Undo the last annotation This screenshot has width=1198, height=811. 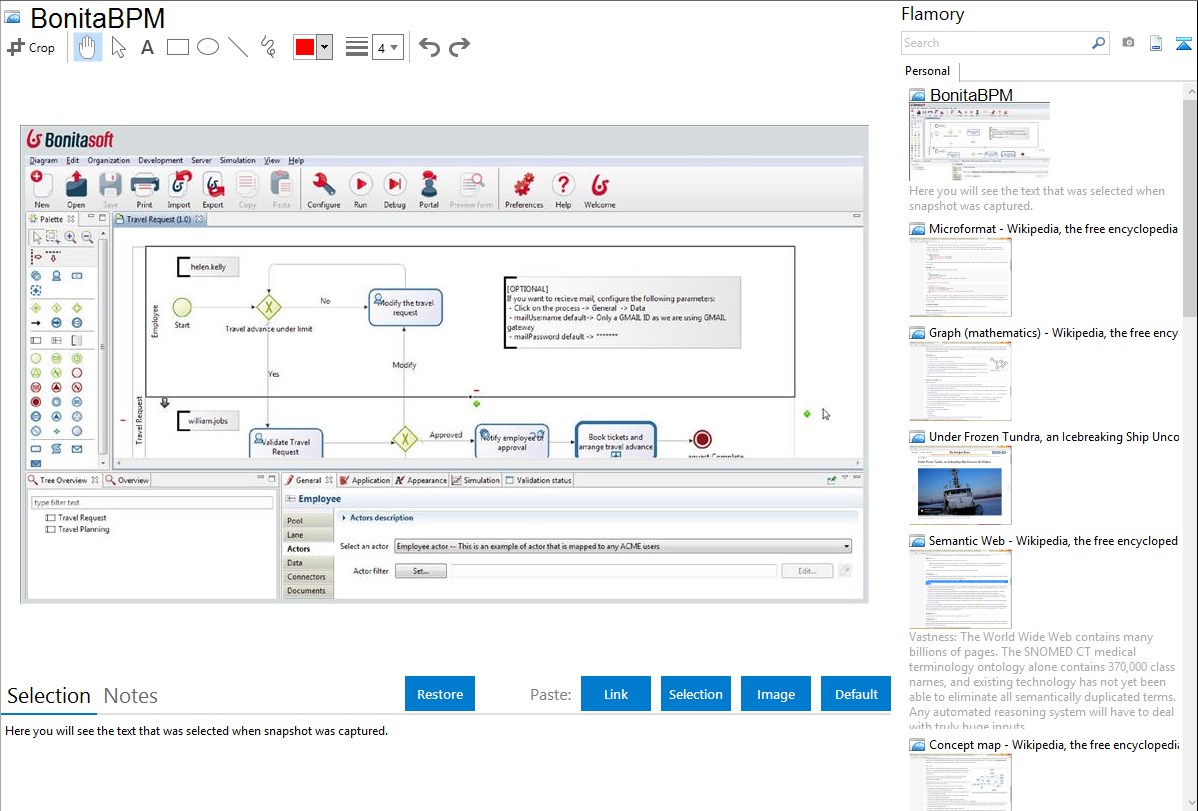(x=429, y=47)
